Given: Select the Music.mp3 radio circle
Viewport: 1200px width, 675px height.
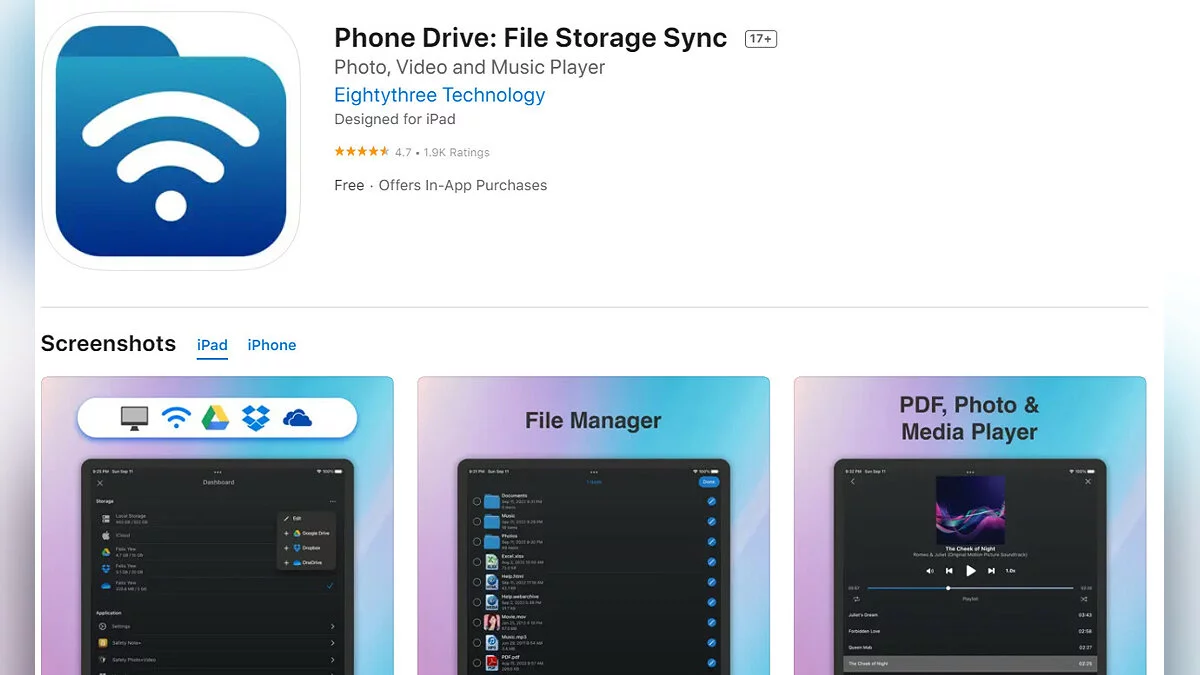Looking at the screenshot, I should [477, 643].
